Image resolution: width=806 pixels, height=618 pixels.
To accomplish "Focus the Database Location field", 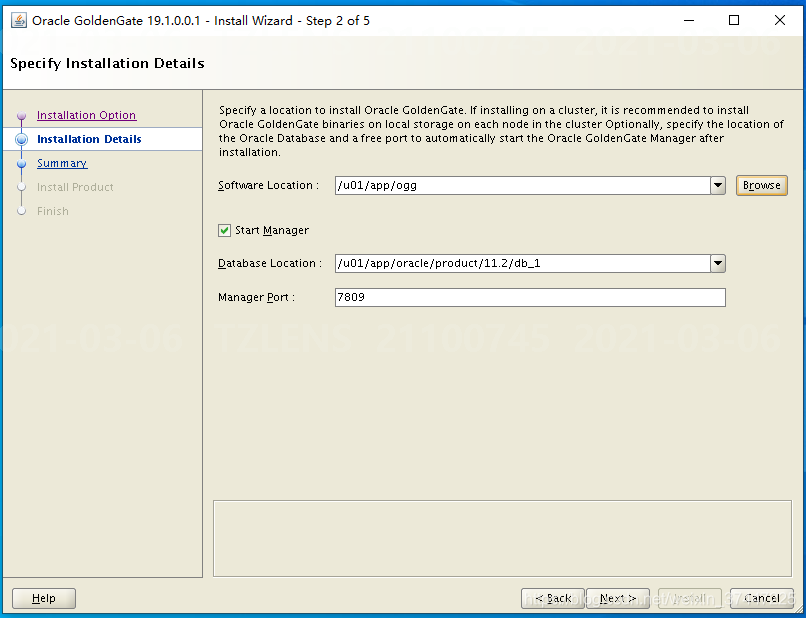I will (523, 264).
